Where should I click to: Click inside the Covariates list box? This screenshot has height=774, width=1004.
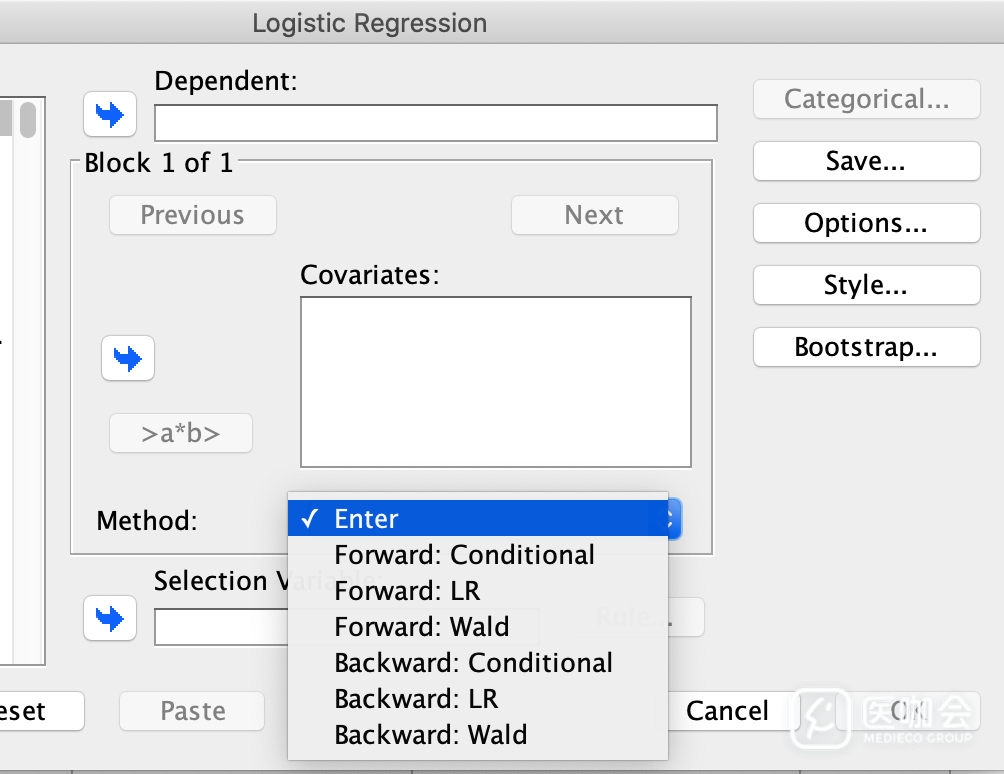[x=495, y=381]
